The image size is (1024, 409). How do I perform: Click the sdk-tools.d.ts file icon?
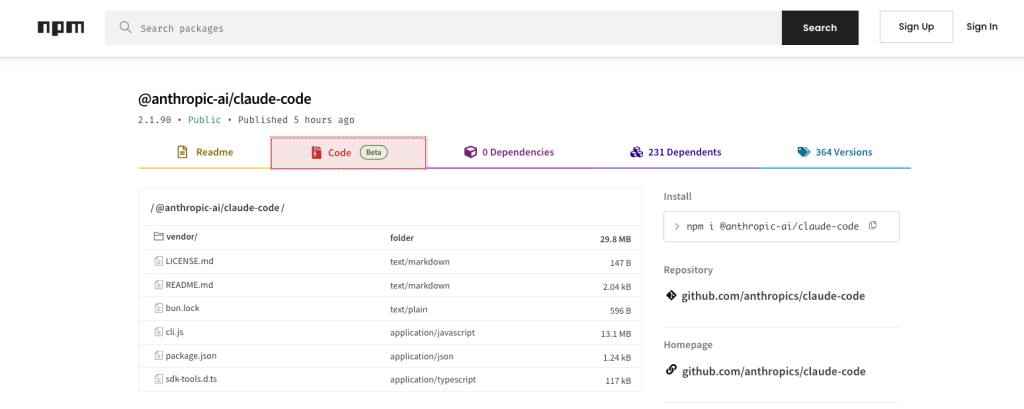(x=158, y=379)
